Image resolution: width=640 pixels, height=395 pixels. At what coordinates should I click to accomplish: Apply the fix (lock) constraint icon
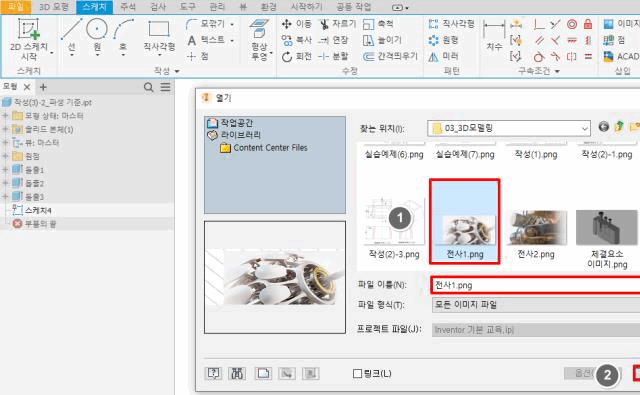click(588, 24)
